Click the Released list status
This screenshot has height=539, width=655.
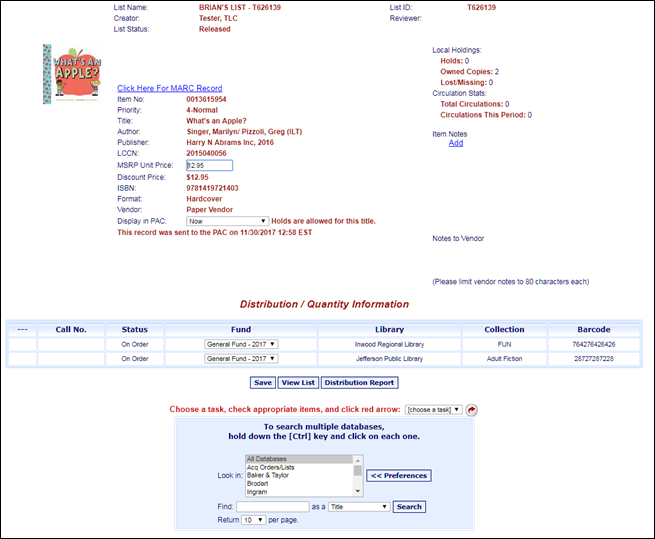215,29
